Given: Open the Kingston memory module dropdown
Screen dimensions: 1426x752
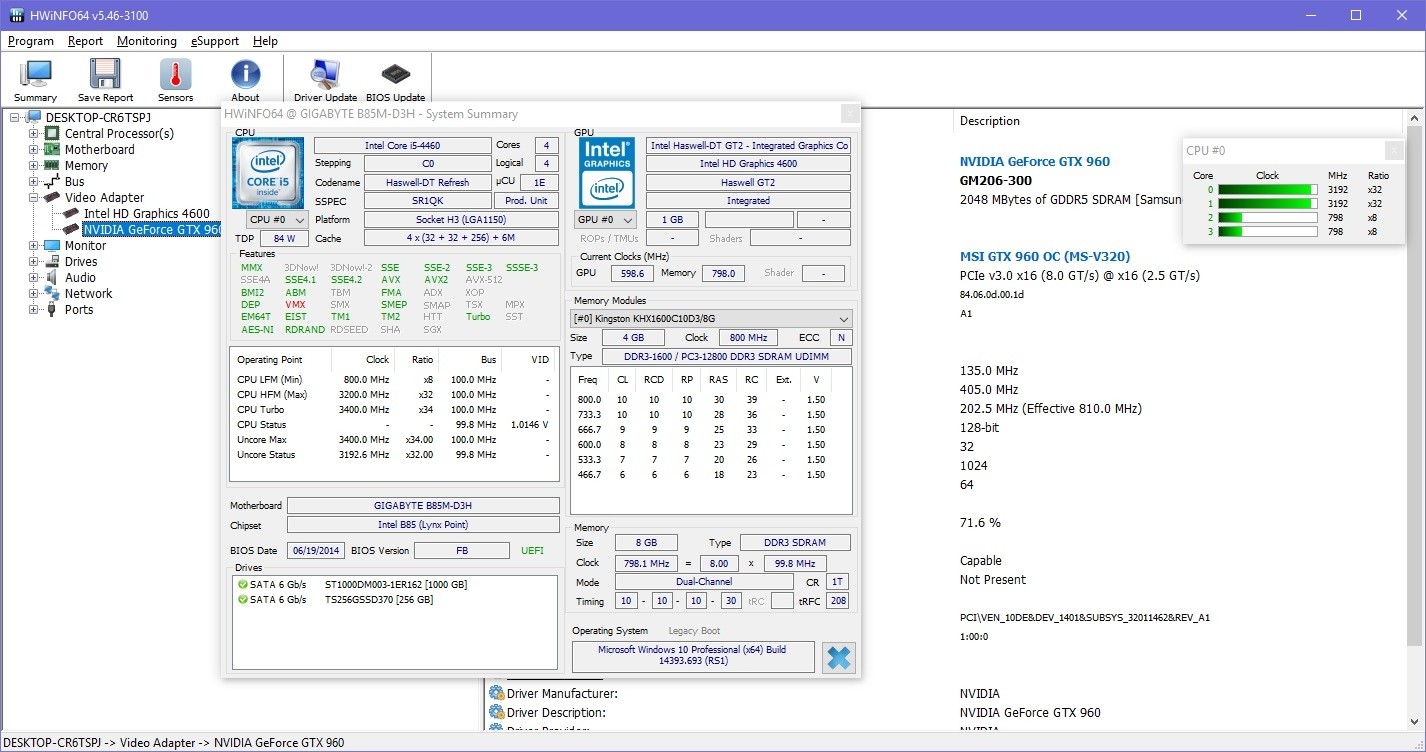Looking at the screenshot, I should pos(711,319).
